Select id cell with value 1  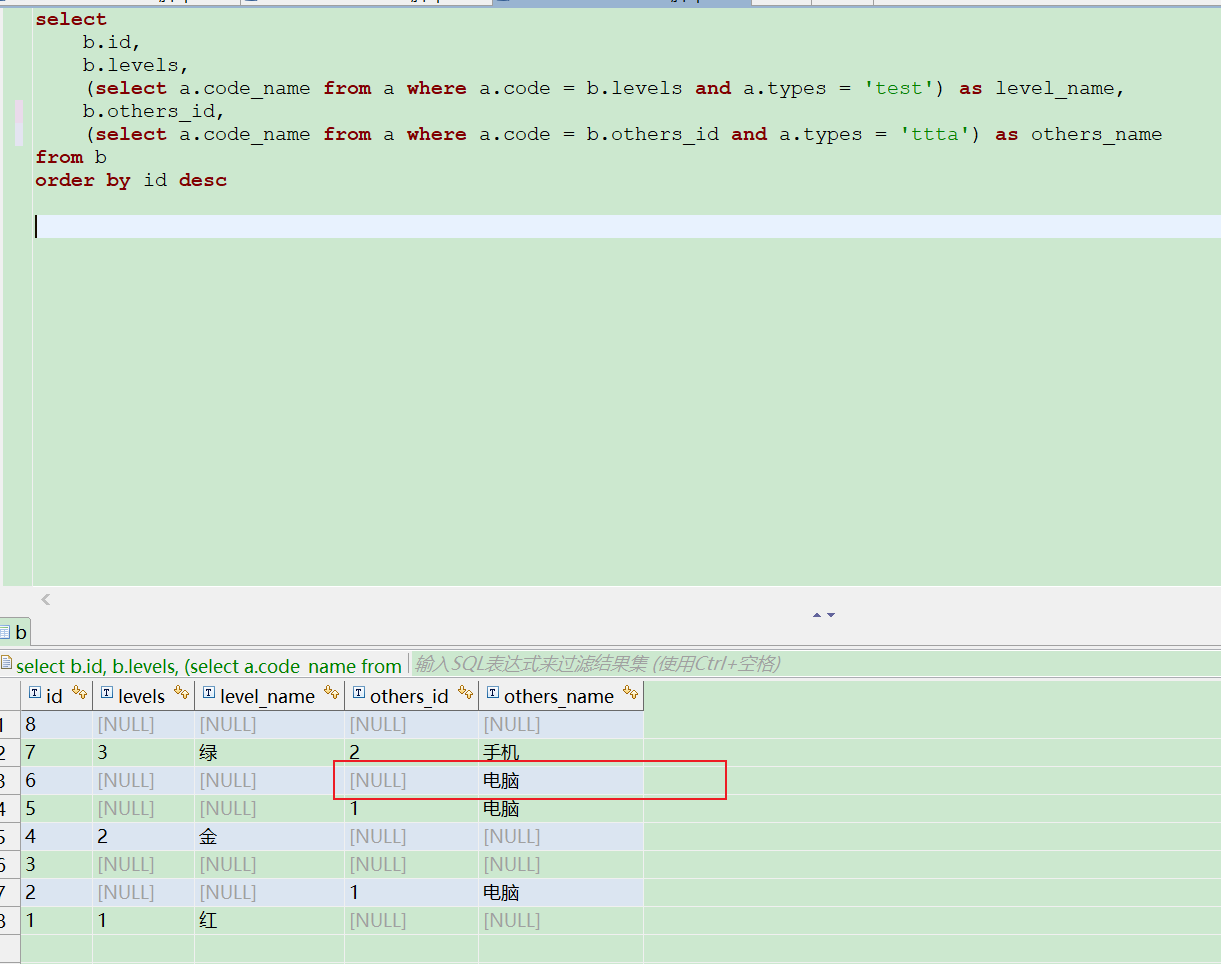coord(57,920)
